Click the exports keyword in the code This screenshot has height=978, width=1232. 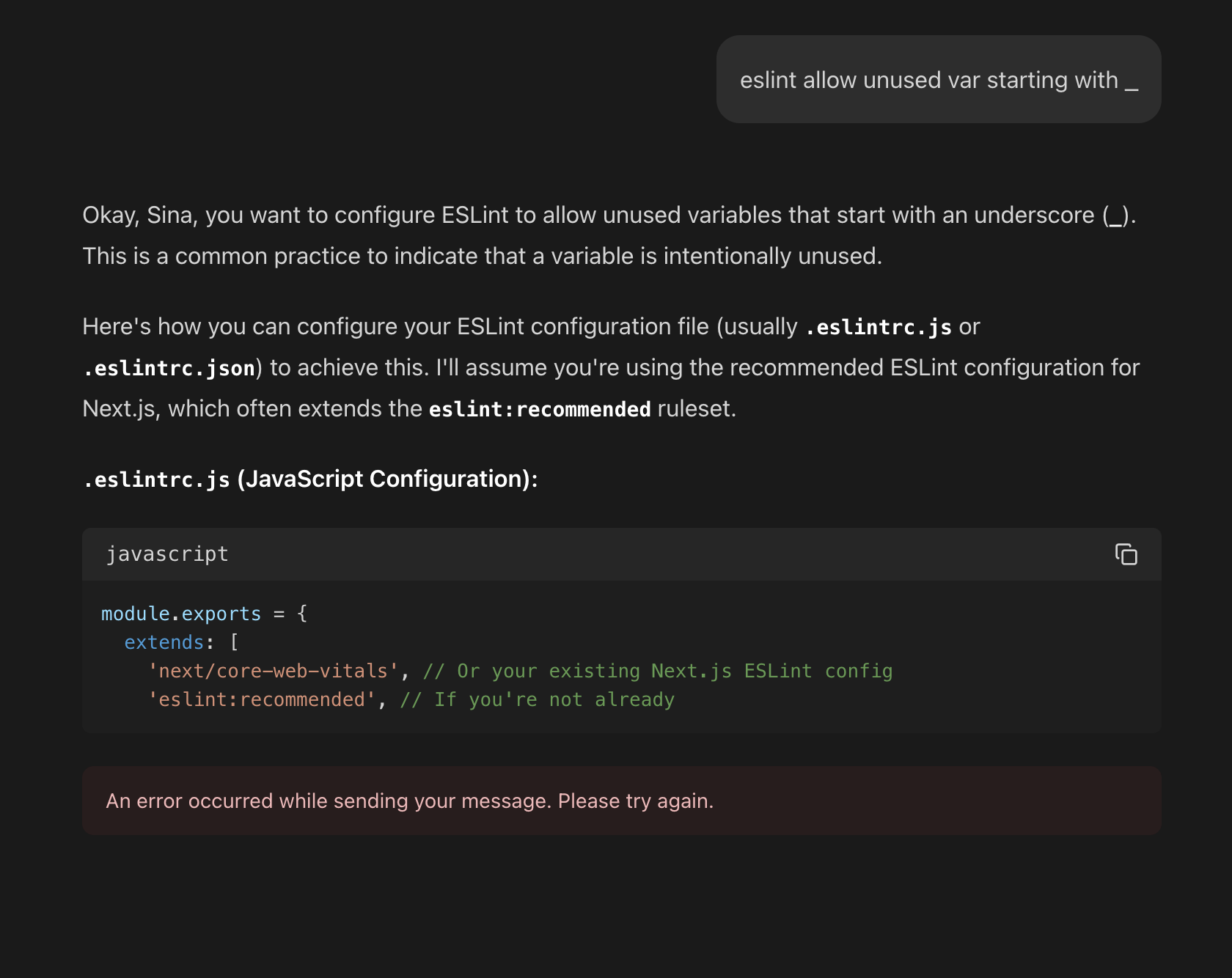221,614
